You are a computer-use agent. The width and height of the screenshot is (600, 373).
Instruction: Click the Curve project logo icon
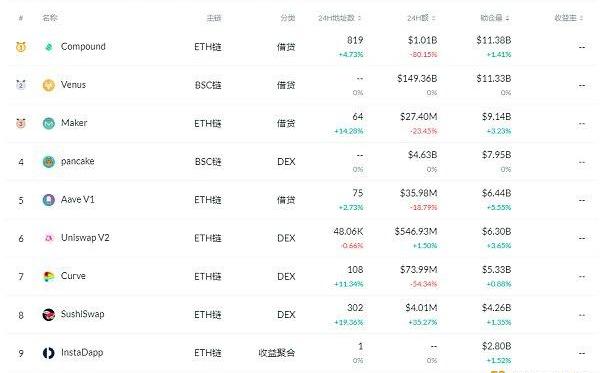coord(49,276)
